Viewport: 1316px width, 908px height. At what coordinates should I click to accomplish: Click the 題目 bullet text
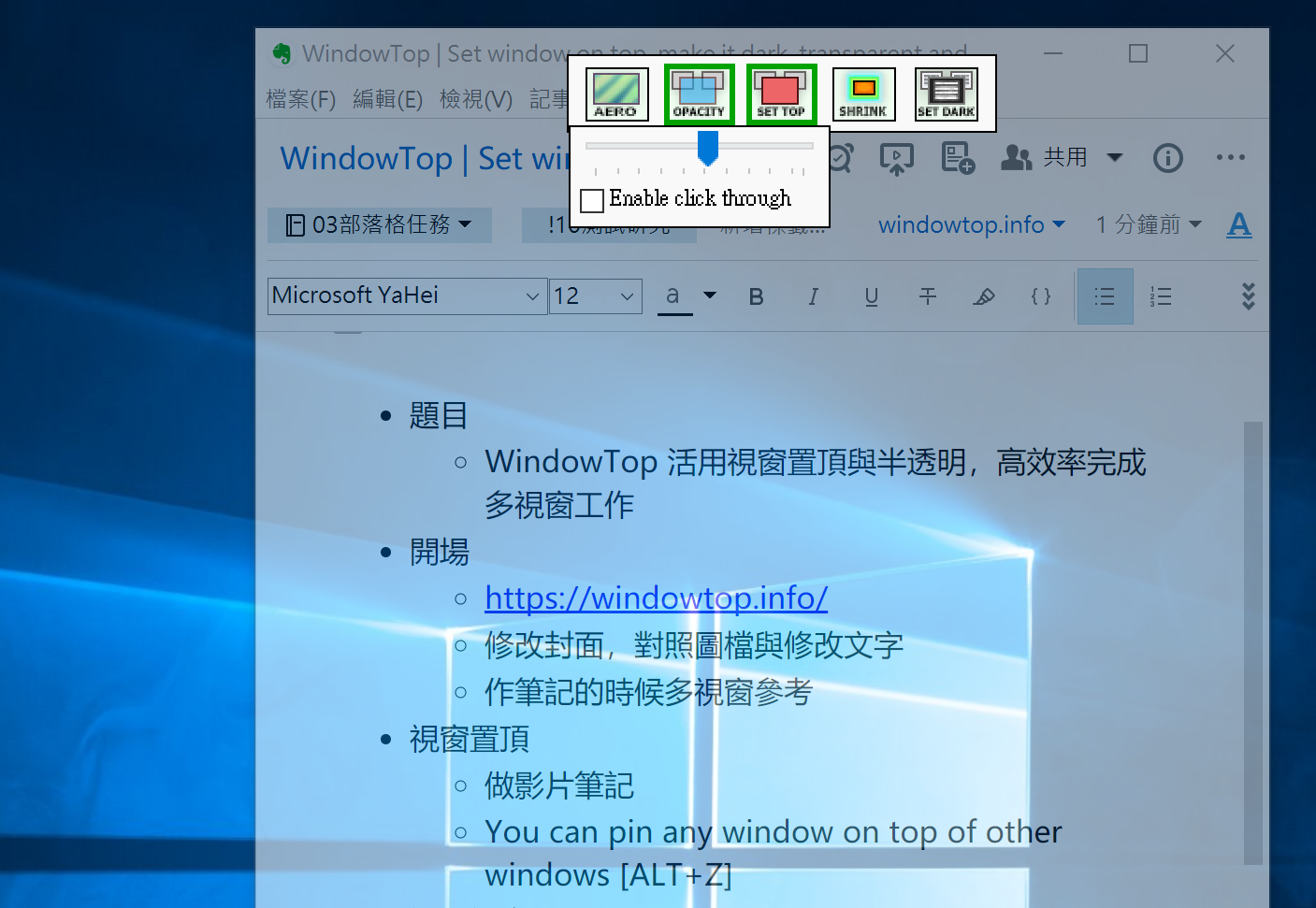439,416
